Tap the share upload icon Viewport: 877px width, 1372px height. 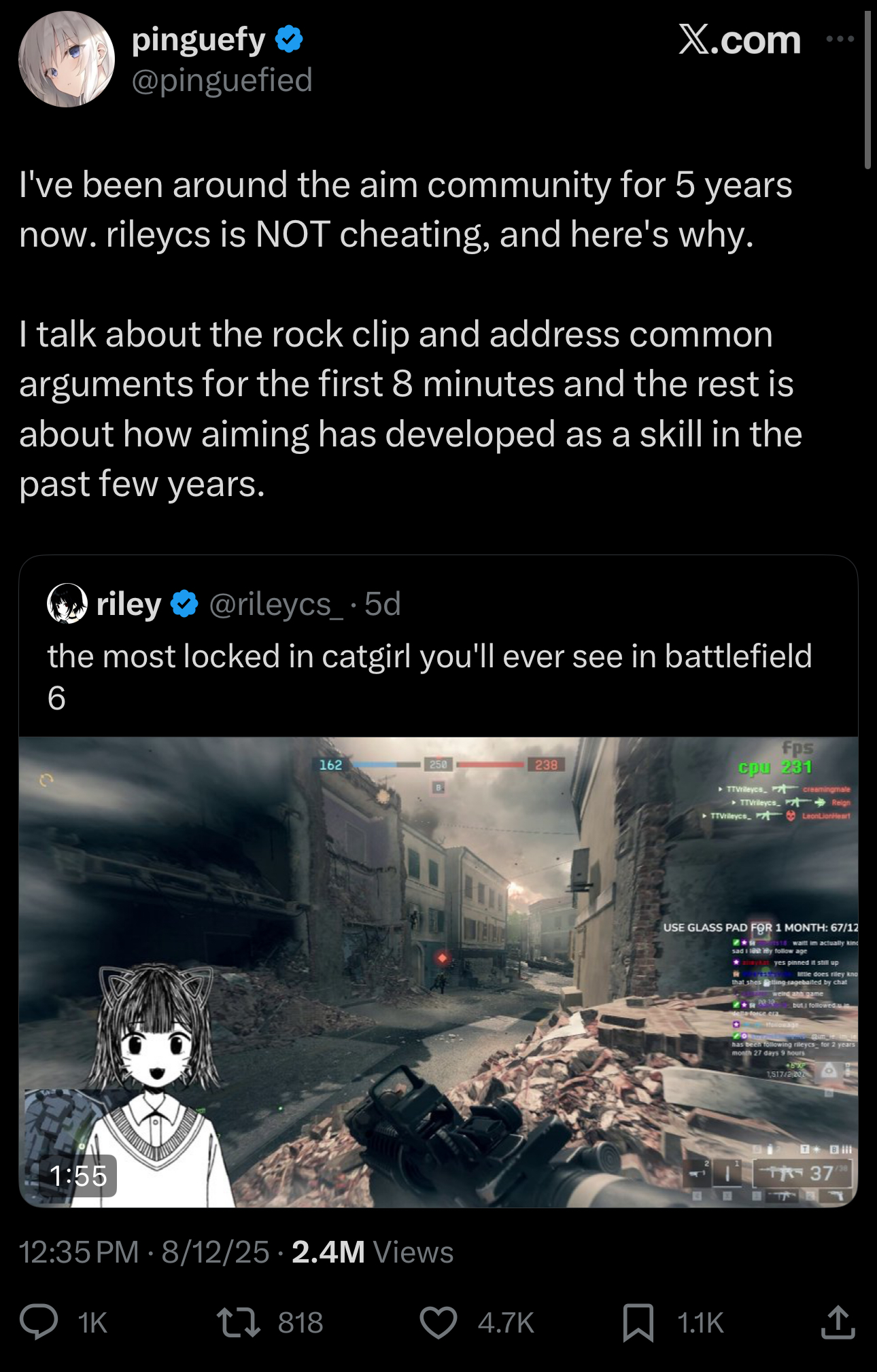click(x=838, y=1322)
